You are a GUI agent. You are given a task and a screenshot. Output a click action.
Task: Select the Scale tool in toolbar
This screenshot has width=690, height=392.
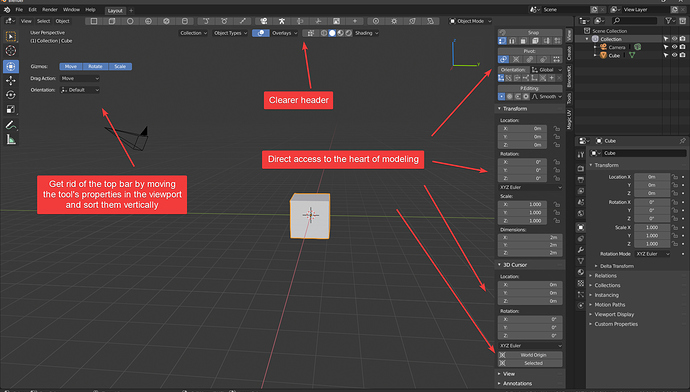(11, 110)
